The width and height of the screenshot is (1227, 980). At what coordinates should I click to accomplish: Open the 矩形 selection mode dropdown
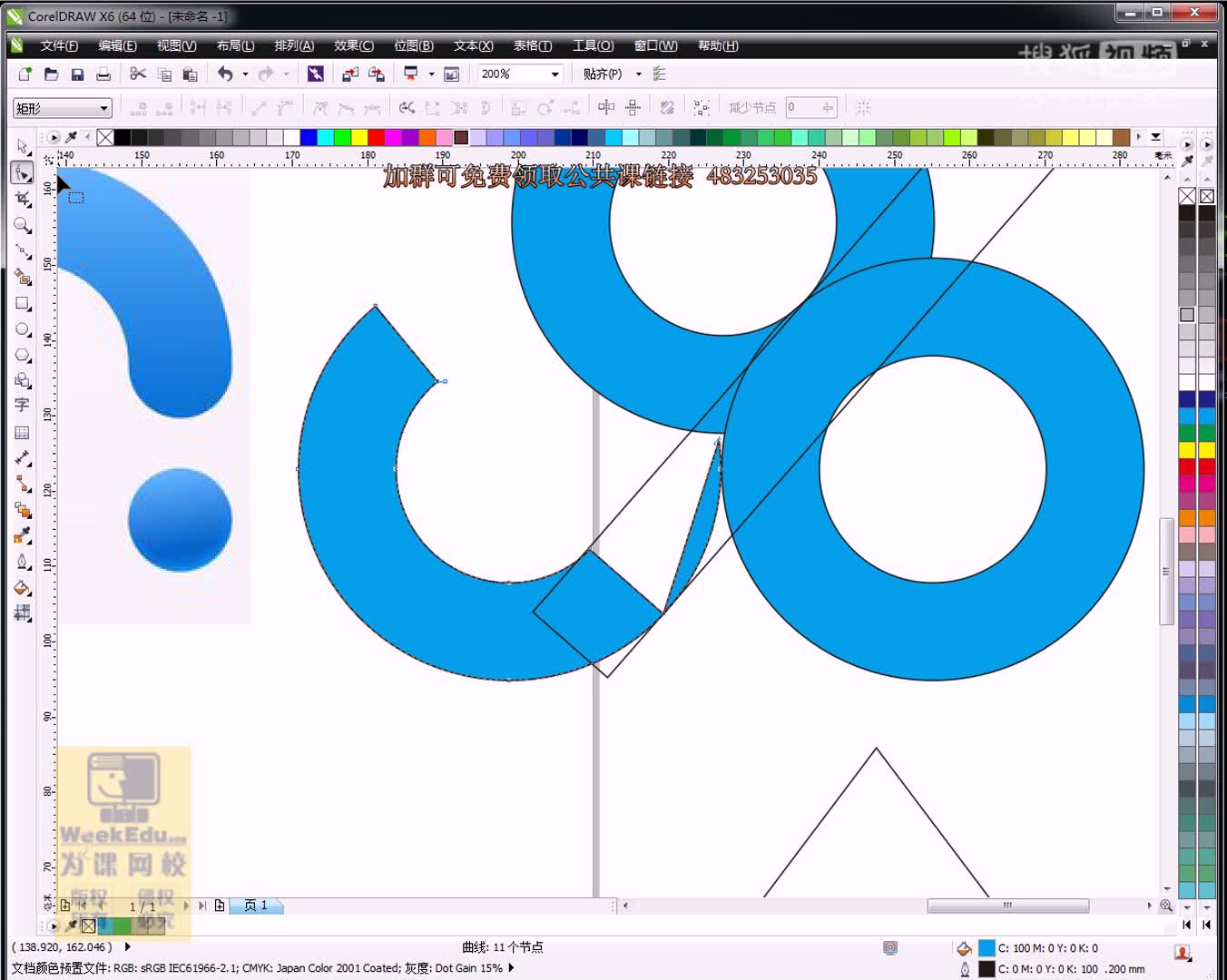click(104, 109)
